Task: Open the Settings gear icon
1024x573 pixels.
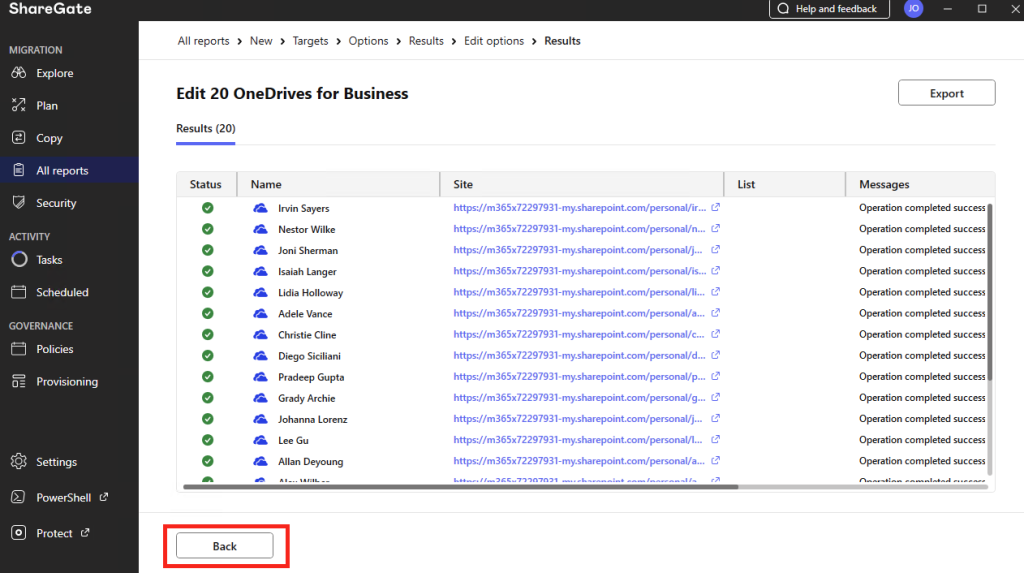Action: point(18,461)
